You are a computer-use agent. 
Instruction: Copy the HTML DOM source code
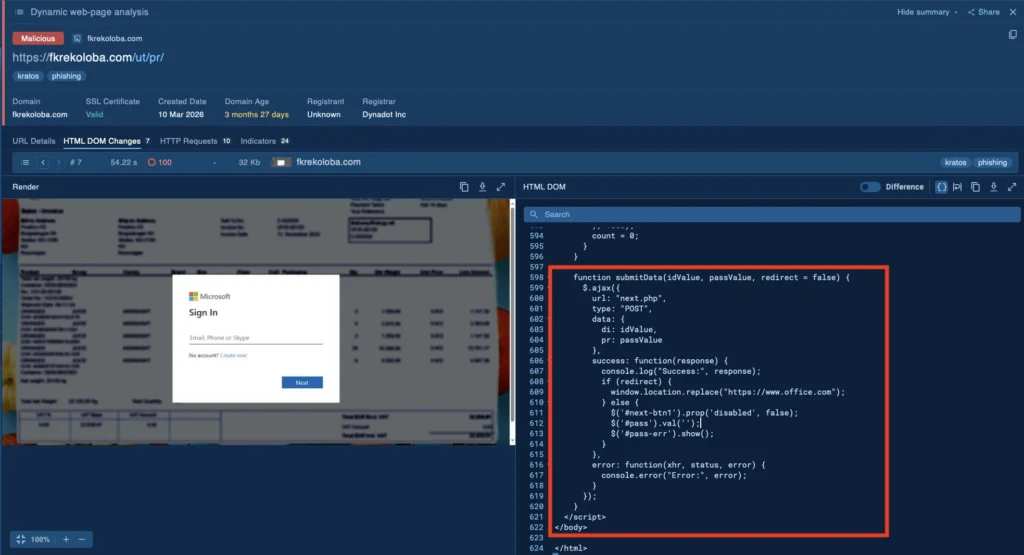[975, 187]
